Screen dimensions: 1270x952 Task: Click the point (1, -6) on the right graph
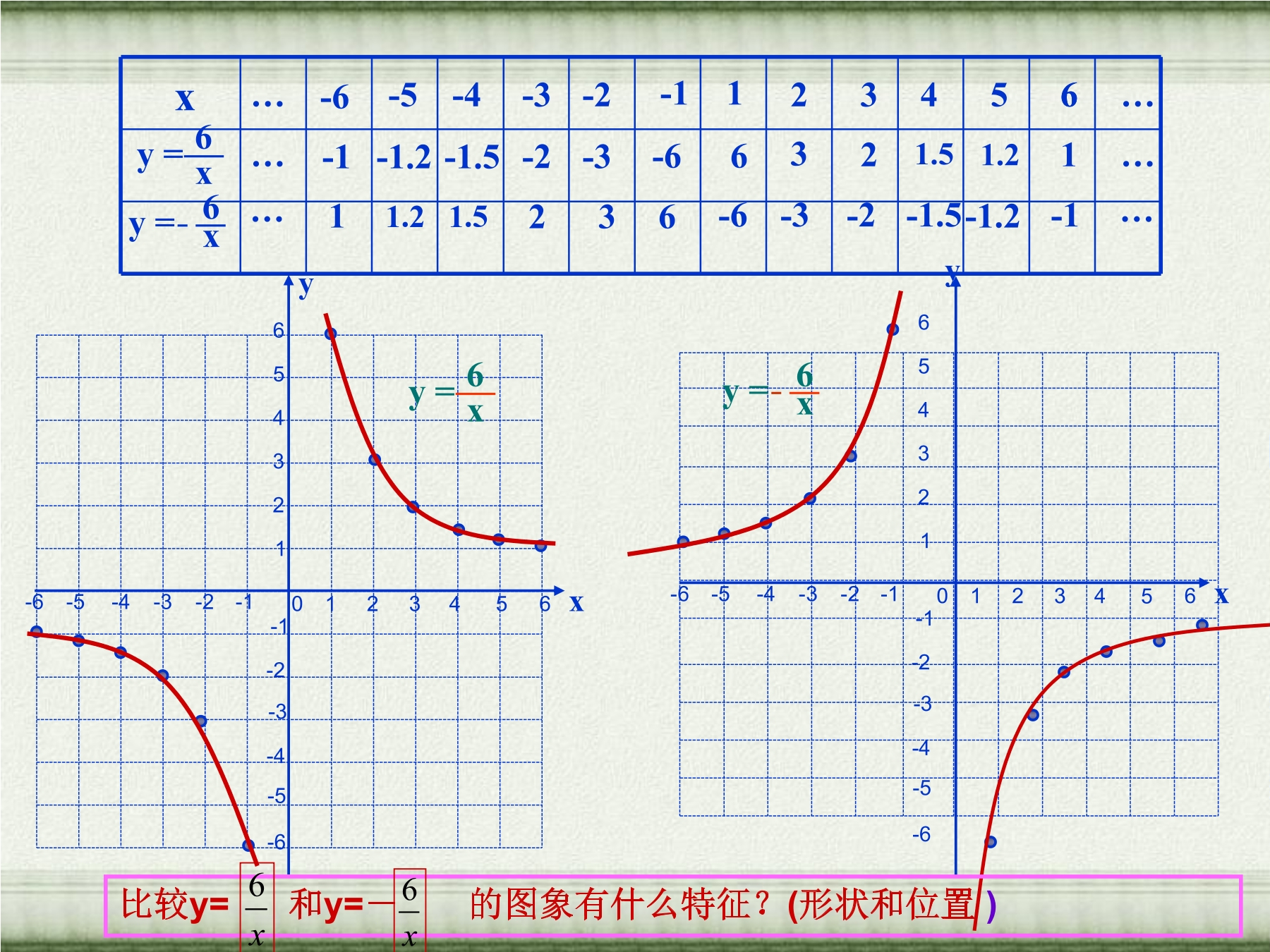(x=991, y=842)
